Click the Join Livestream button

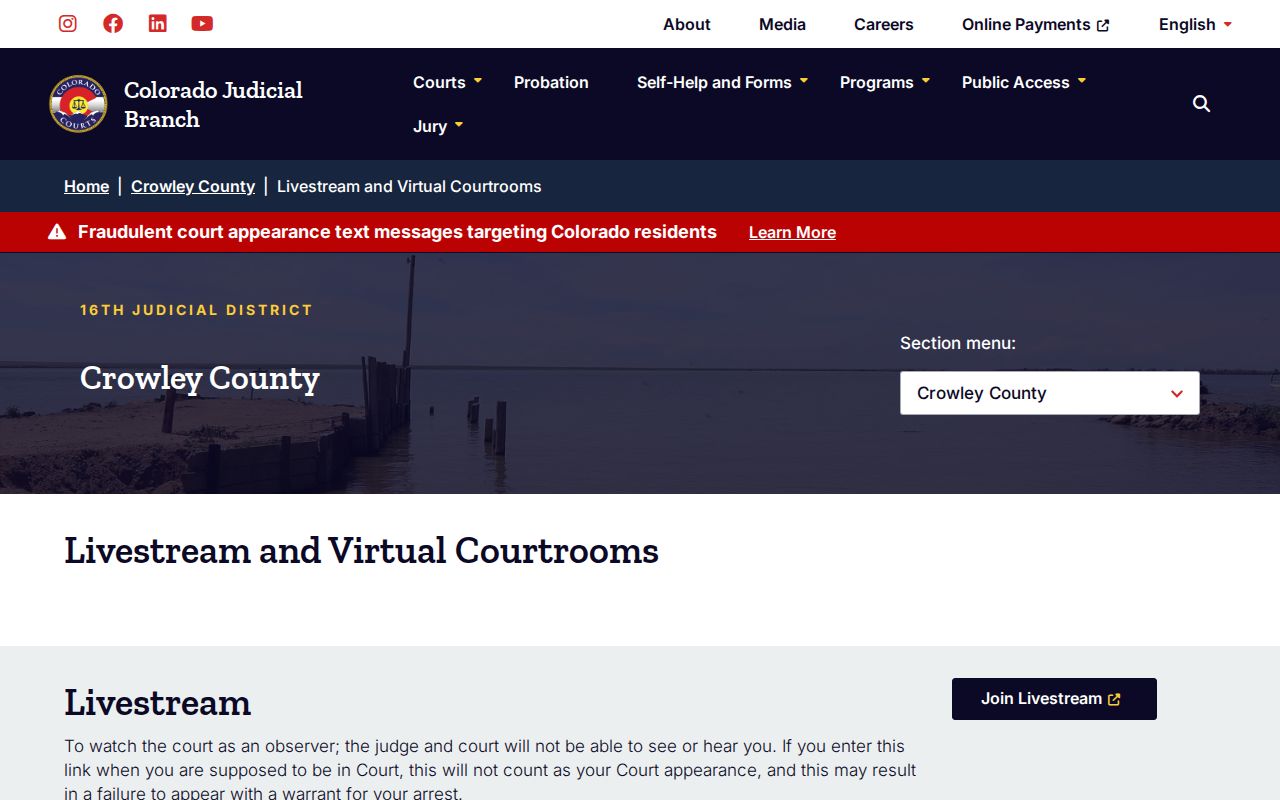point(1054,699)
